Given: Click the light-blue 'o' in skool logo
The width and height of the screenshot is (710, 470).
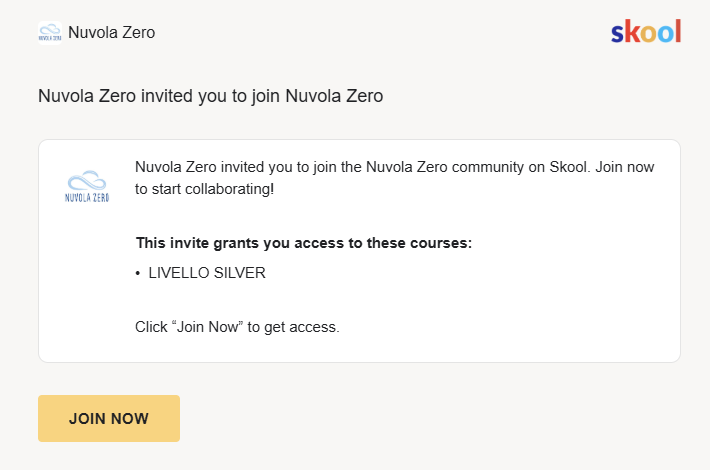Looking at the screenshot, I should [x=666, y=34].
